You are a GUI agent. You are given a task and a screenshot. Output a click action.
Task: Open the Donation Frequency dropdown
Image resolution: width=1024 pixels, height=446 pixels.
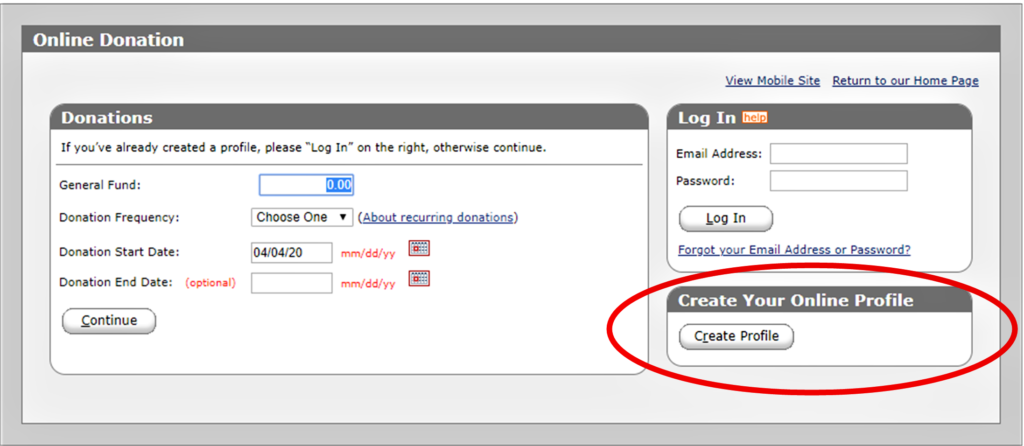(302, 217)
